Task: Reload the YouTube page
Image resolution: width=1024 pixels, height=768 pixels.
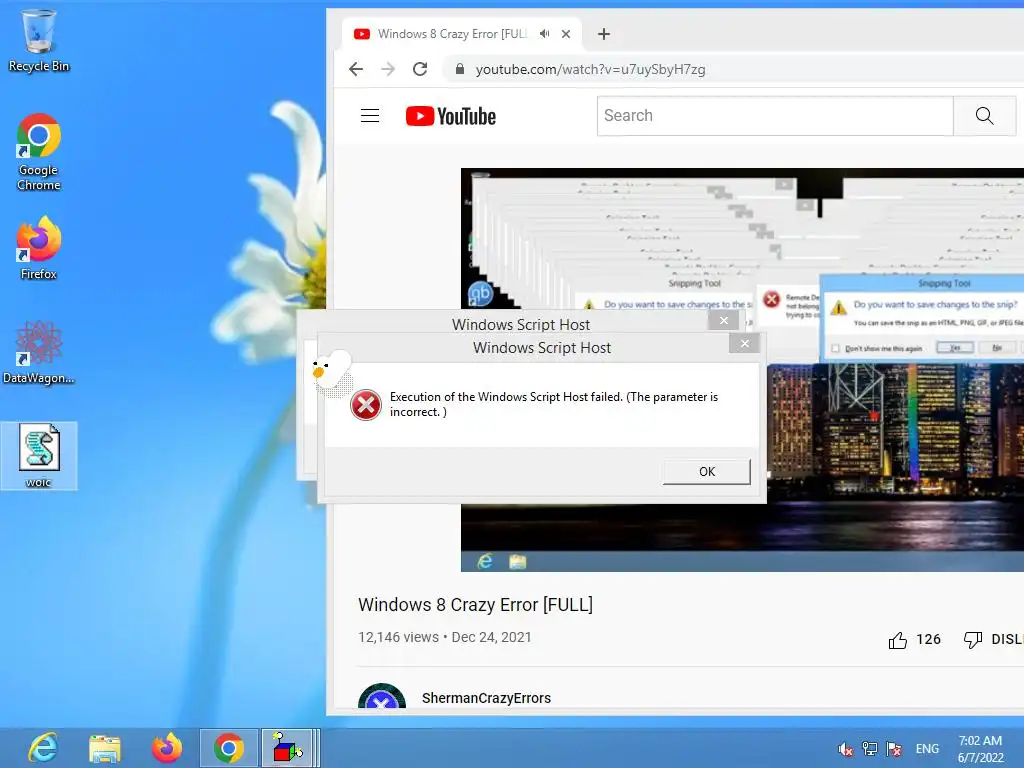Action: [x=420, y=69]
